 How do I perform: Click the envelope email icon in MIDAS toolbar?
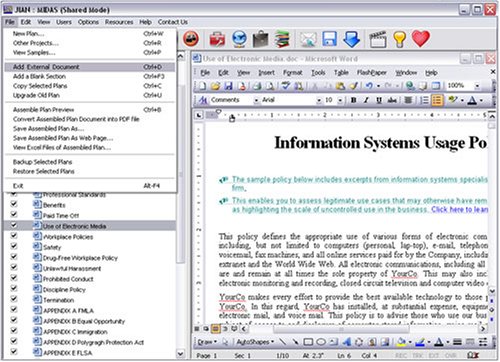[308, 39]
